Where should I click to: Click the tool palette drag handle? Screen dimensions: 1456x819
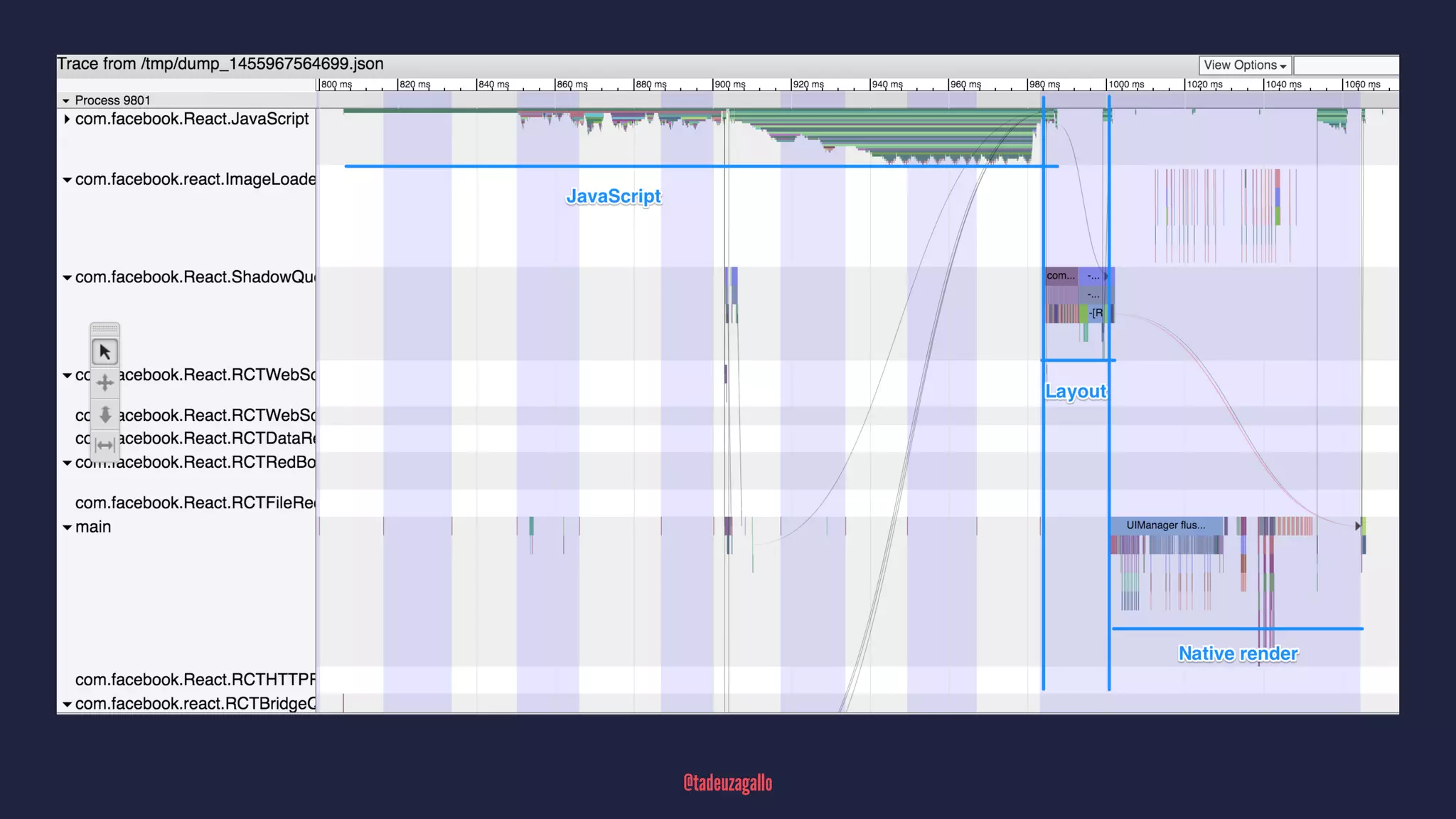tap(105, 328)
